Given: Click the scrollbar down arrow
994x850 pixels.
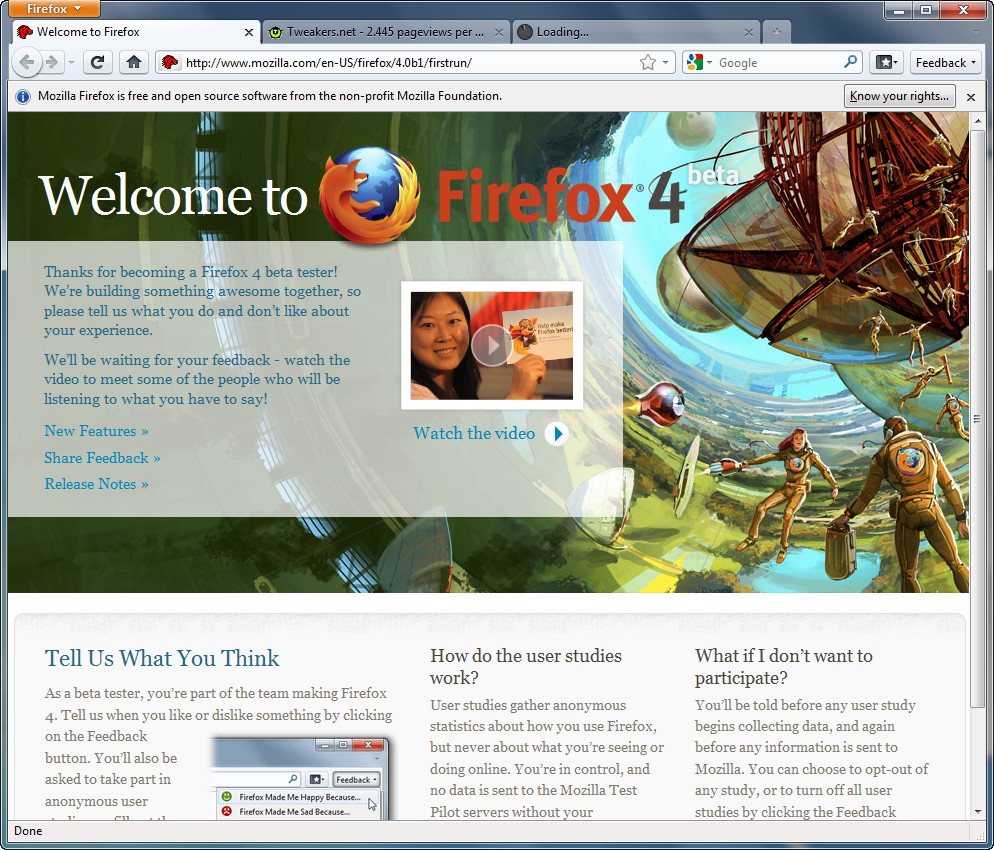Looking at the screenshot, I should click(x=978, y=812).
